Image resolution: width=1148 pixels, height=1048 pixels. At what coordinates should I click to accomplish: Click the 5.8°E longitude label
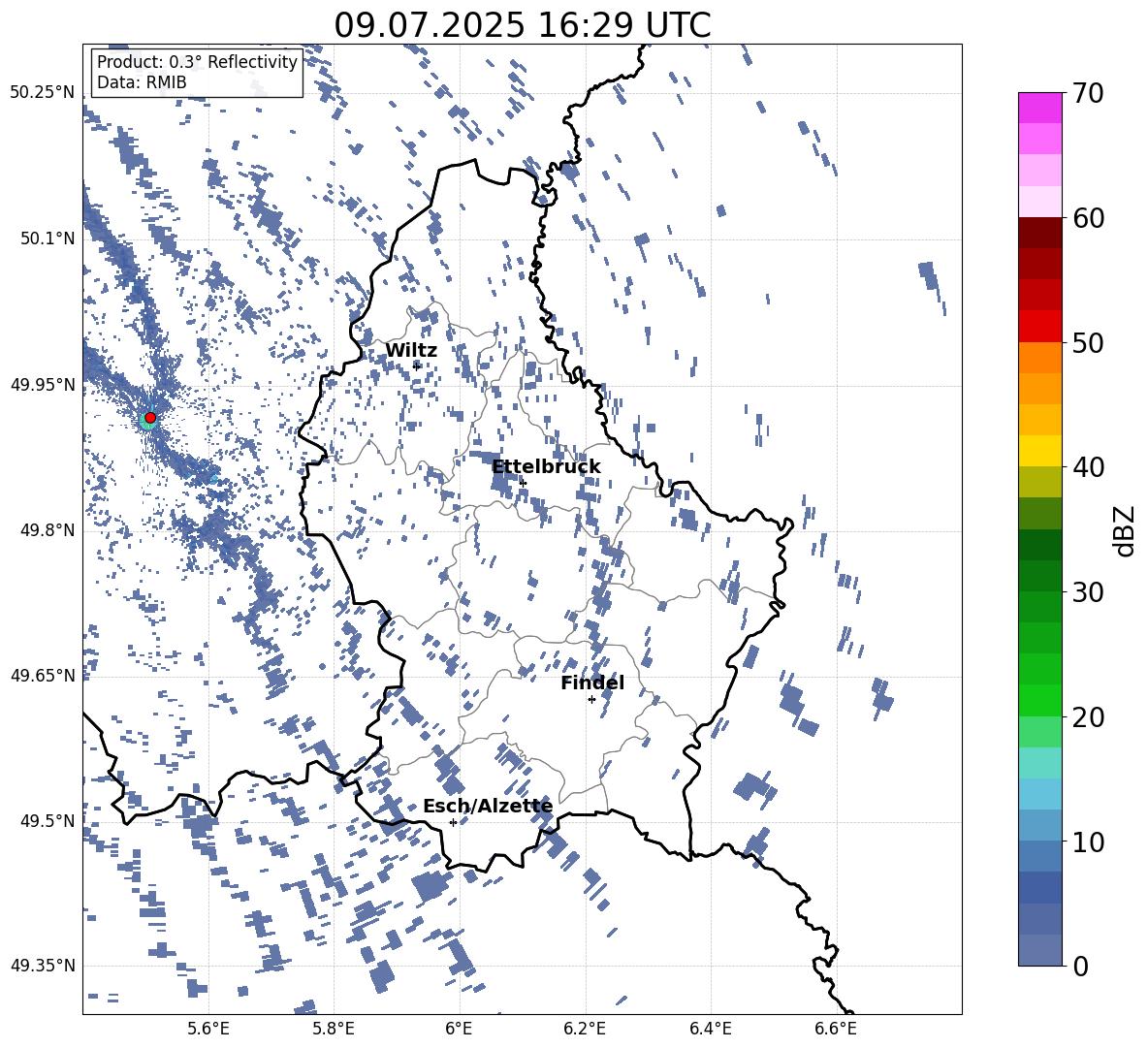click(334, 1029)
